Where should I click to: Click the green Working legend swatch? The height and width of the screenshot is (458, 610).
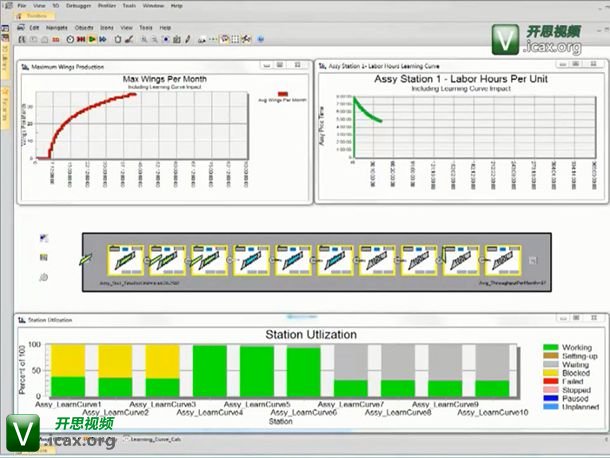point(550,347)
